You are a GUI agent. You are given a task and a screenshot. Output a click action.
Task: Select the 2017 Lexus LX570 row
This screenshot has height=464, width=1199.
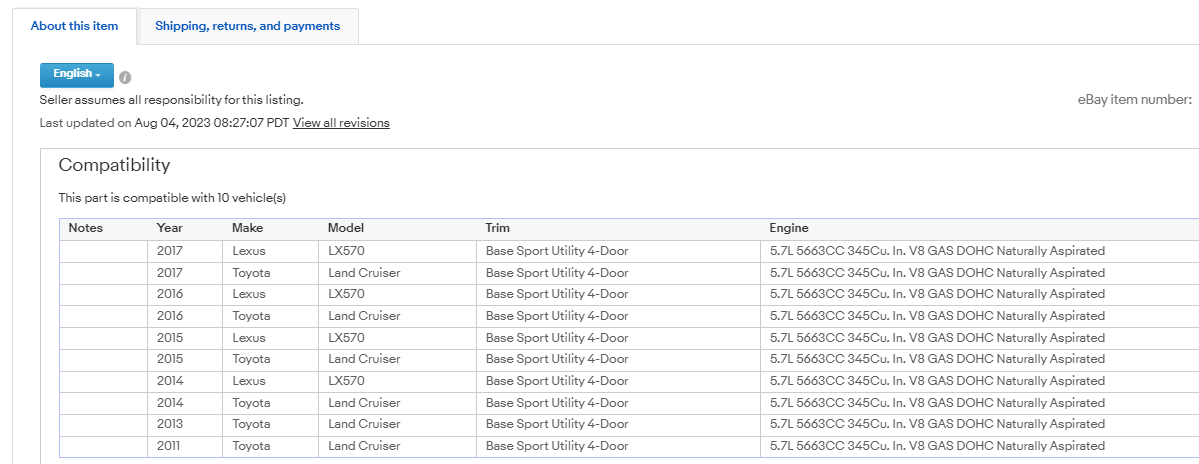tap(629, 251)
